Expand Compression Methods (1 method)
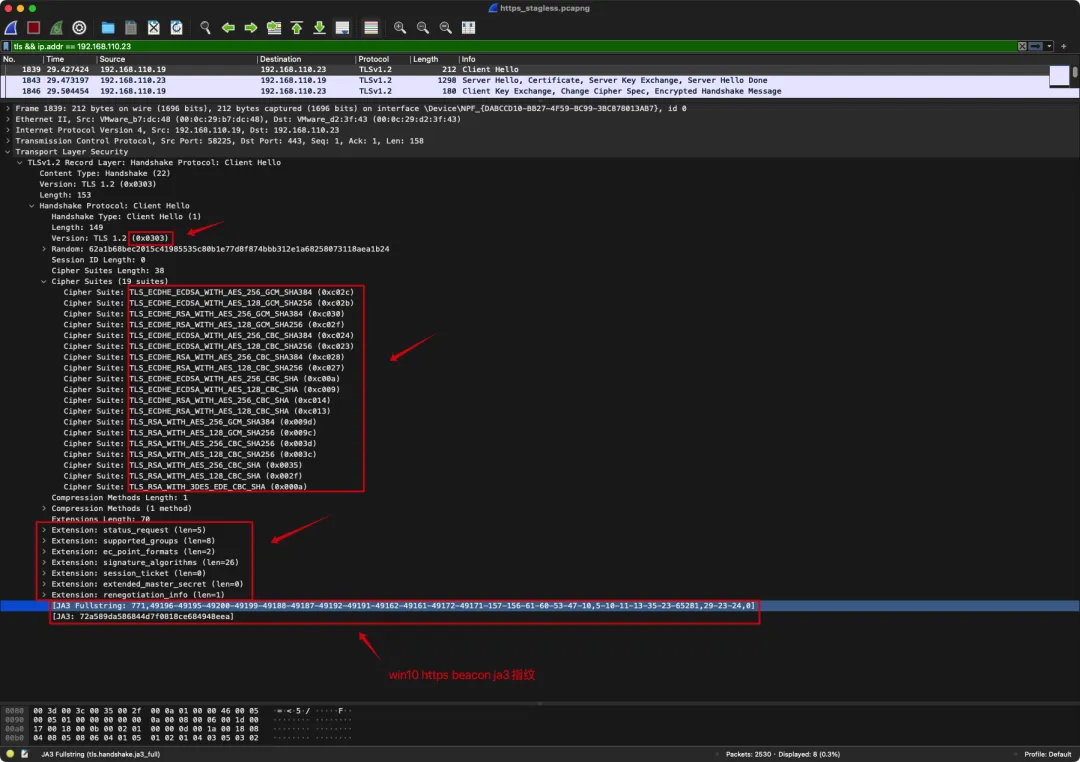1080x762 pixels. (44, 508)
